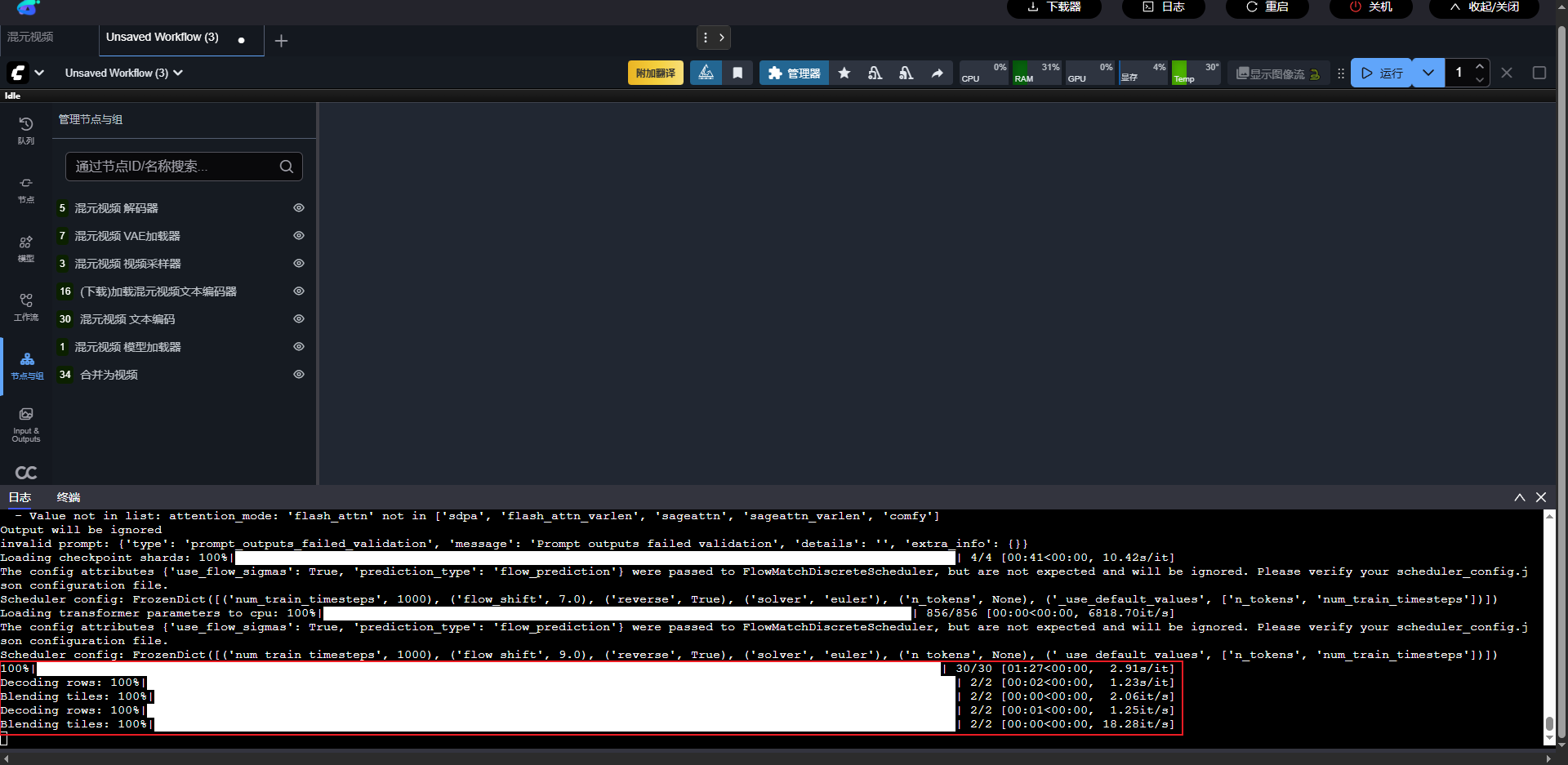Click the vertical-dots menu above canvas
The height and width of the screenshot is (765, 1568).
pos(706,38)
